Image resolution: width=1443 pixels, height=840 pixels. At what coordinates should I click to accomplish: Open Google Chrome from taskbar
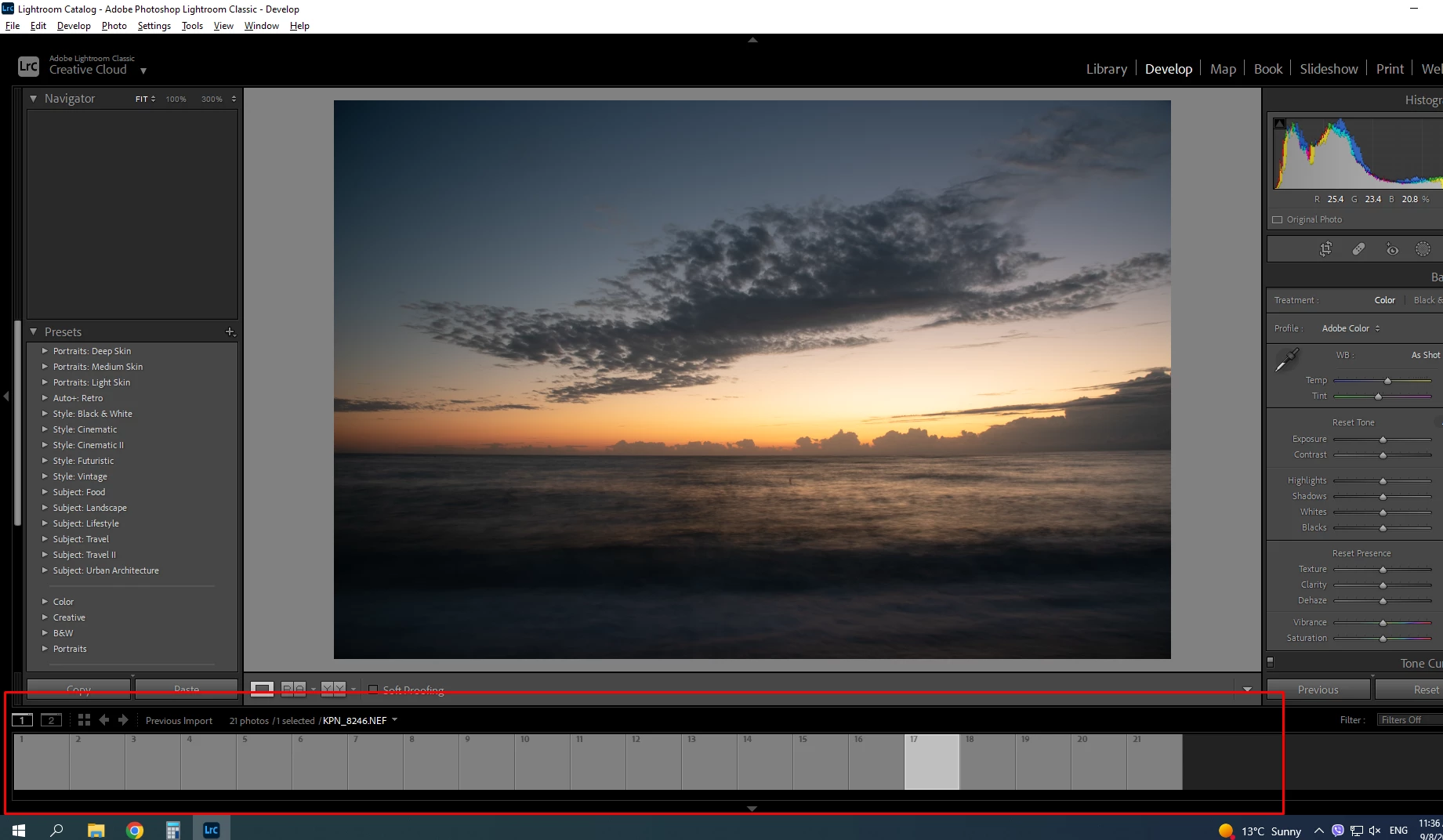click(x=135, y=830)
